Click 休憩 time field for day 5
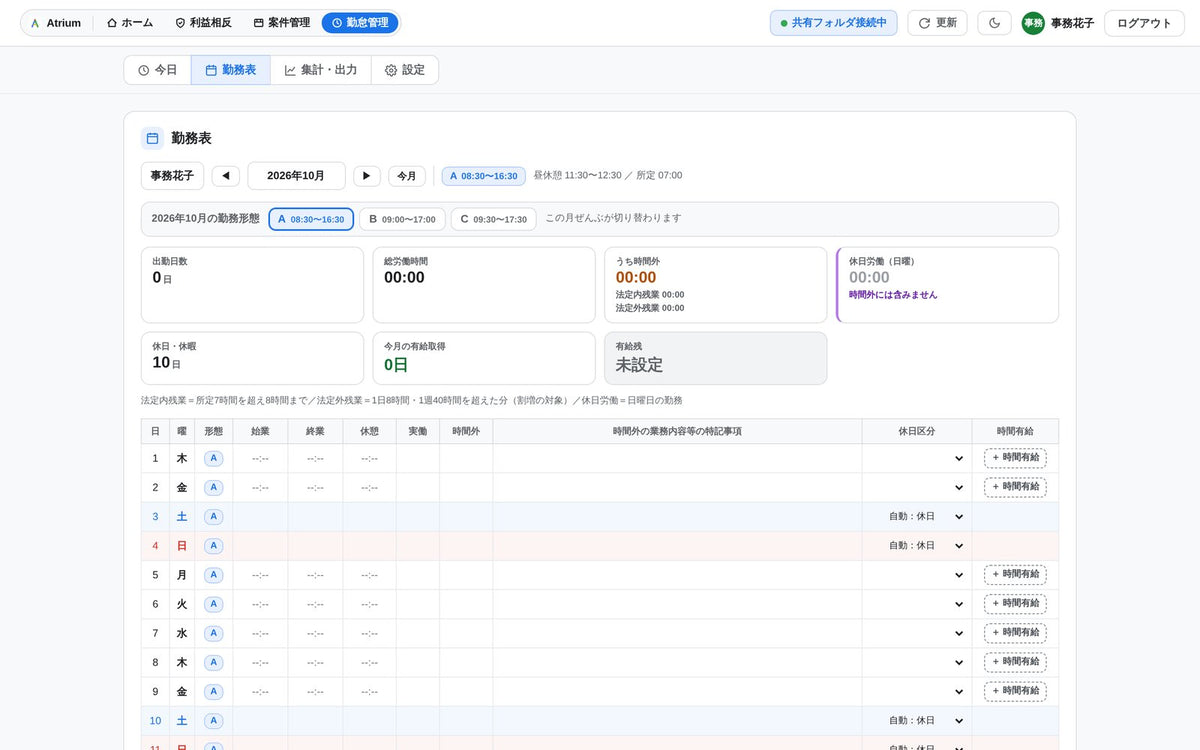The image size is (1200, 750). (369, 575)
